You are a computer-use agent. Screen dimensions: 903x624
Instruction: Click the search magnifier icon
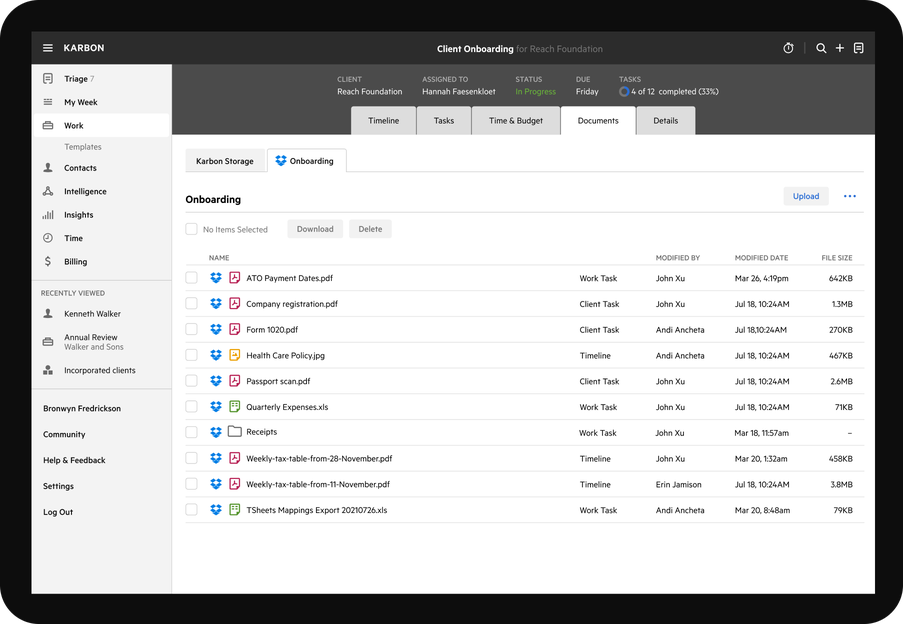point(820,47)
